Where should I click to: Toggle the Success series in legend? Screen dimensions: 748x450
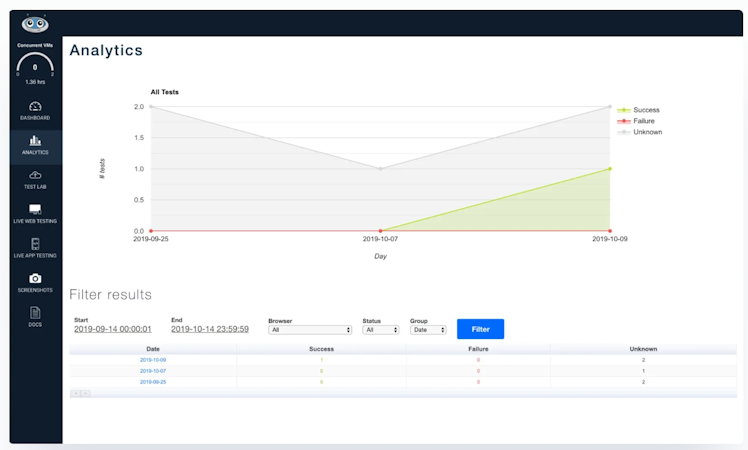coord(638,110)
